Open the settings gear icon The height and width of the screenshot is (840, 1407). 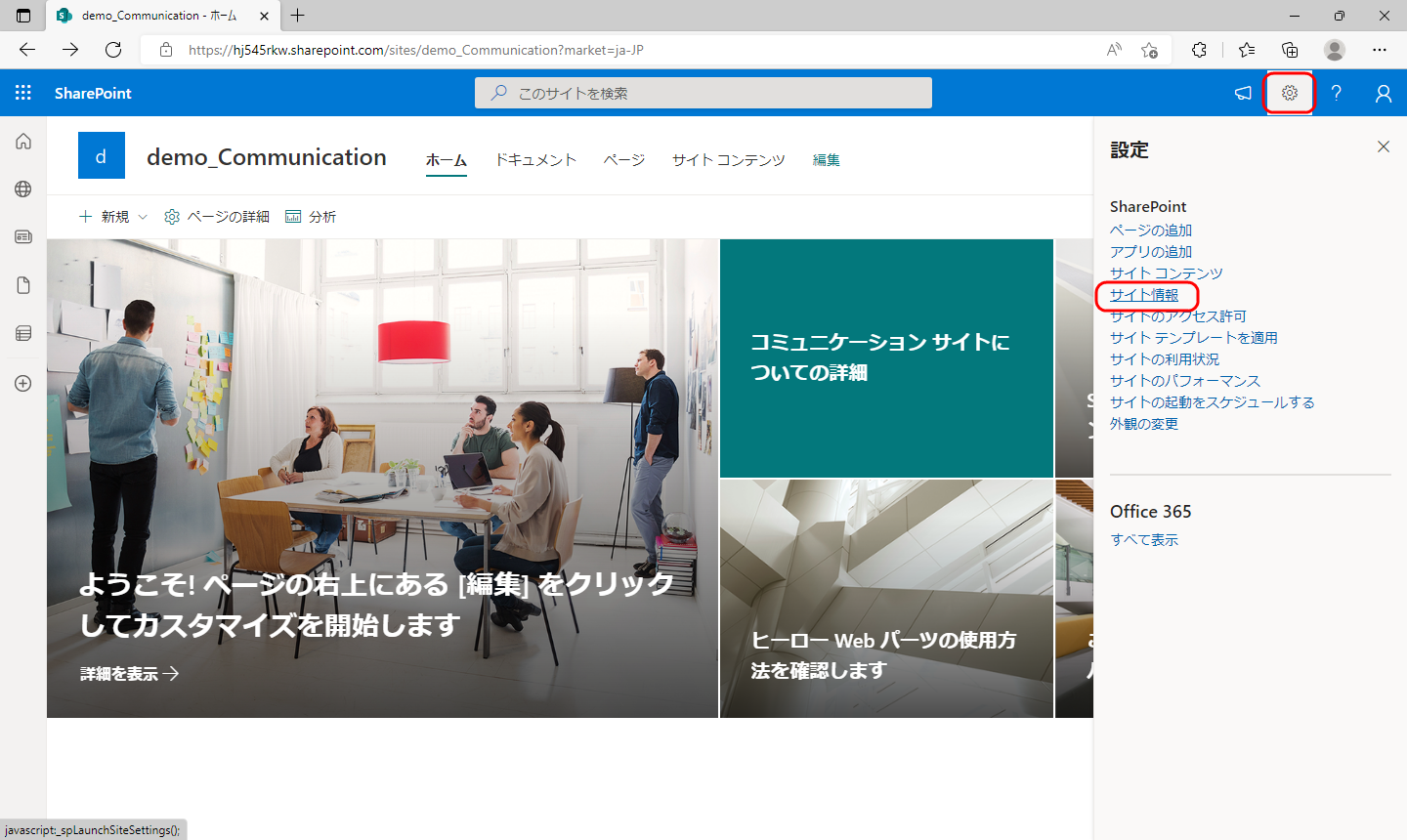tap(1290, 93)
